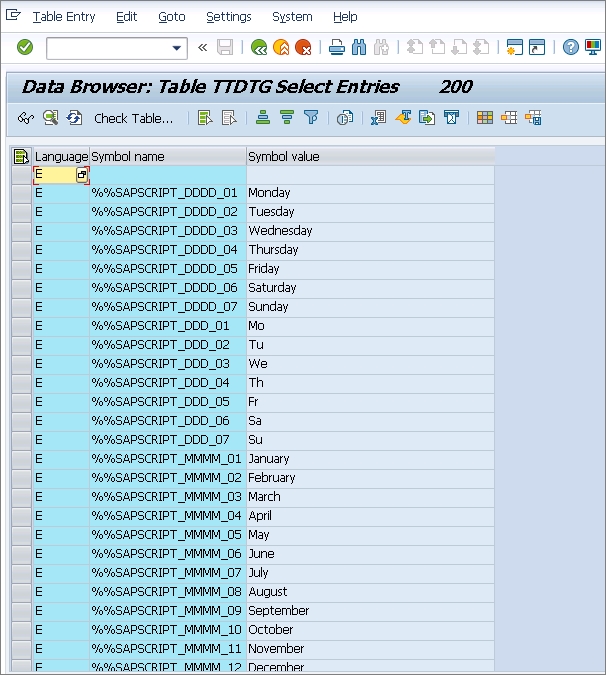Select the row selector for Sunday
This screenshot has width=606, height=675.
(x=22, y=307)
